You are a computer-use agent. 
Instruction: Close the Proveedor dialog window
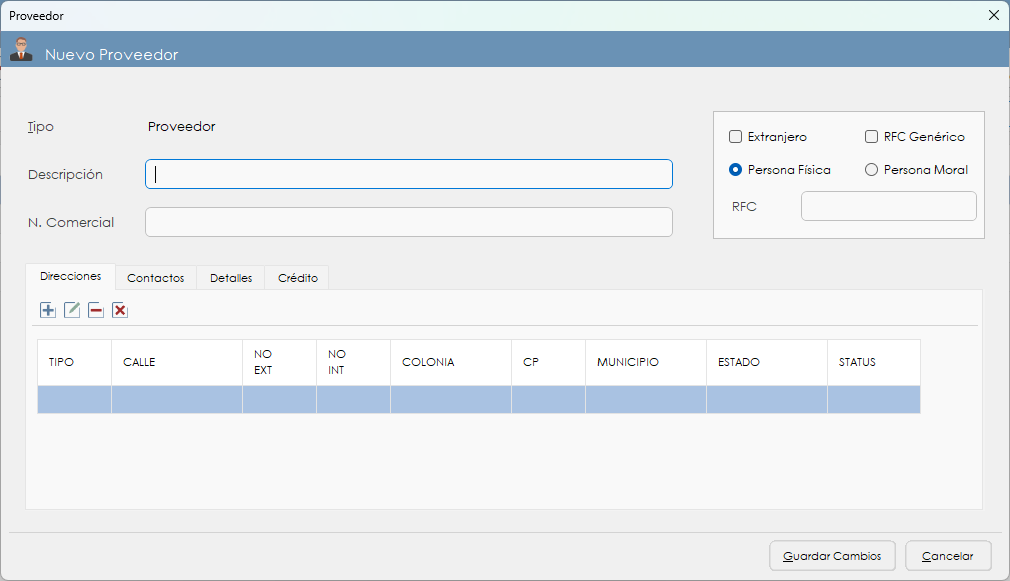993,15
